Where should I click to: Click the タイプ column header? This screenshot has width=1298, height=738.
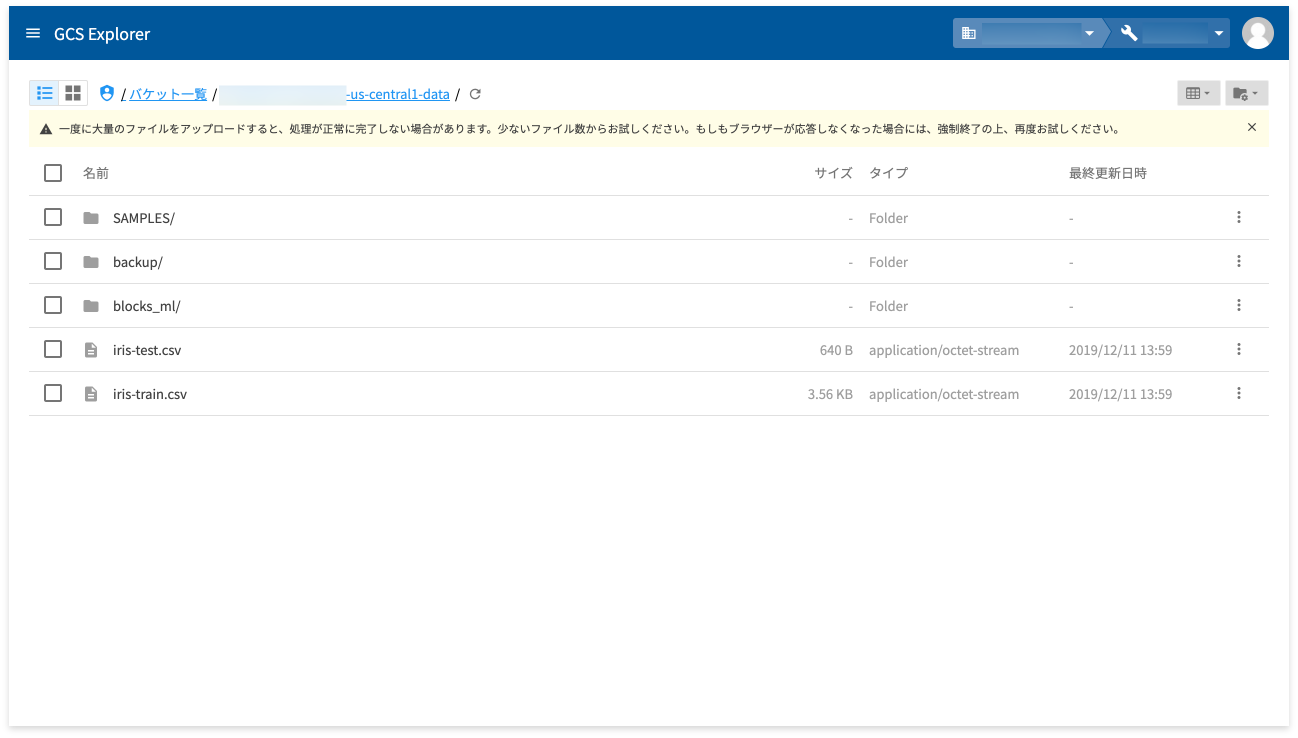point(888,173)
